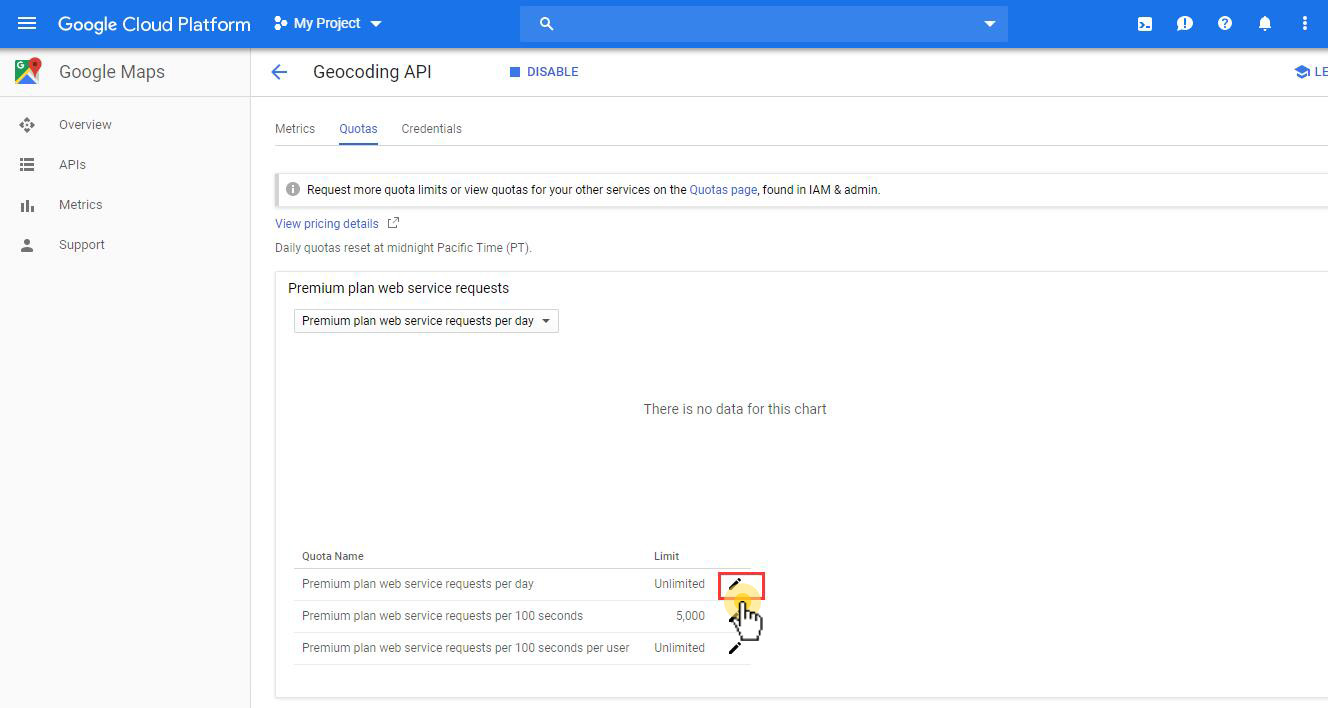This screenshot has height=708, width=1328.
Task: Open the vertical dots settings menu
Action: click(1305, 24)
